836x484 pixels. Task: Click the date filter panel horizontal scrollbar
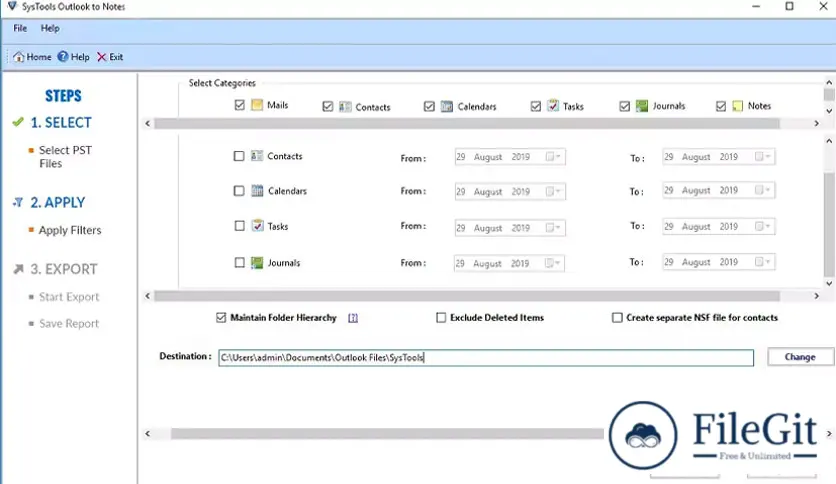point(467,296)
